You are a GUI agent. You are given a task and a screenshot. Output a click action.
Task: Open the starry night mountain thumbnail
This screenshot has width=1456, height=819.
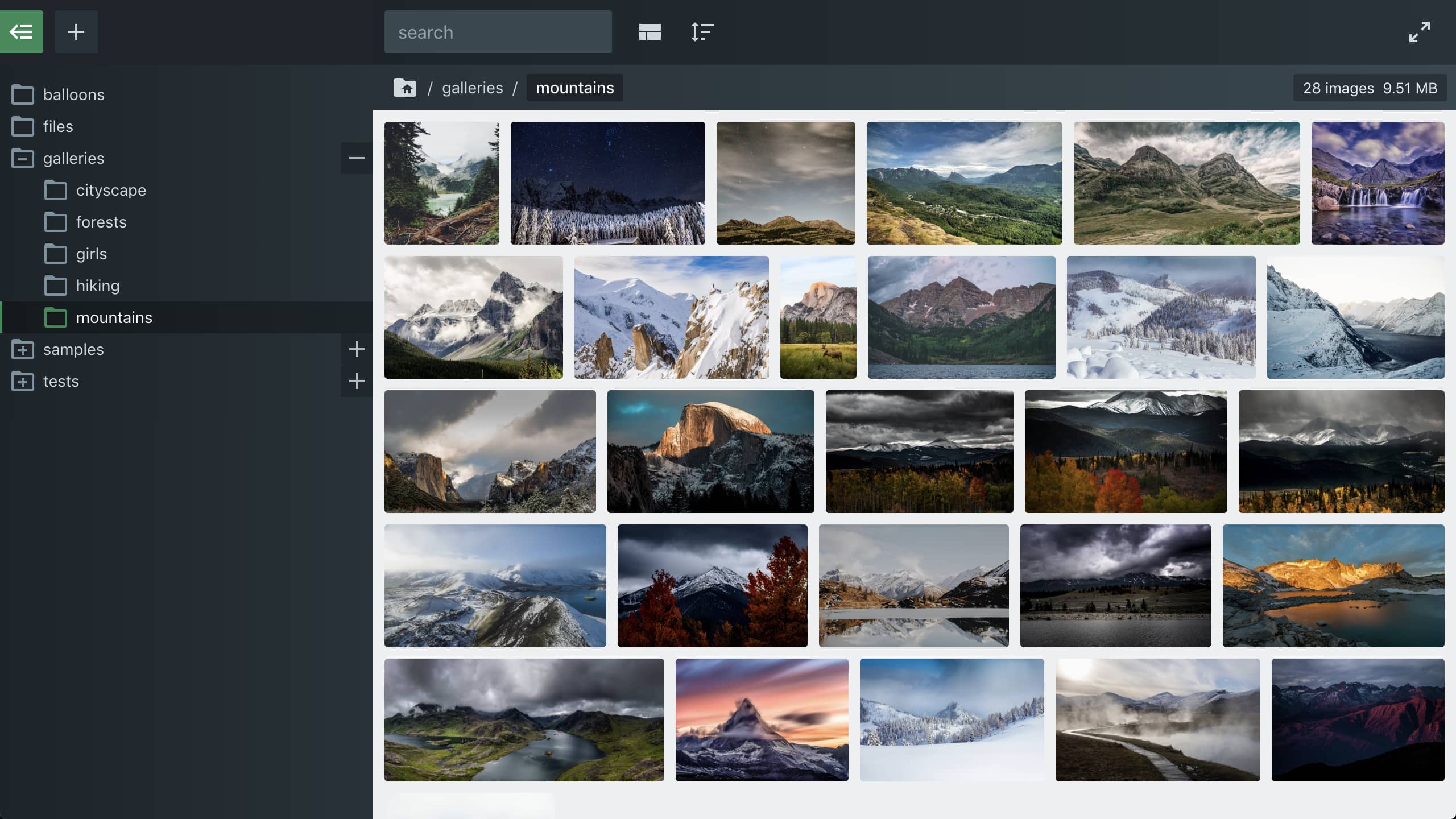[607, 183]
